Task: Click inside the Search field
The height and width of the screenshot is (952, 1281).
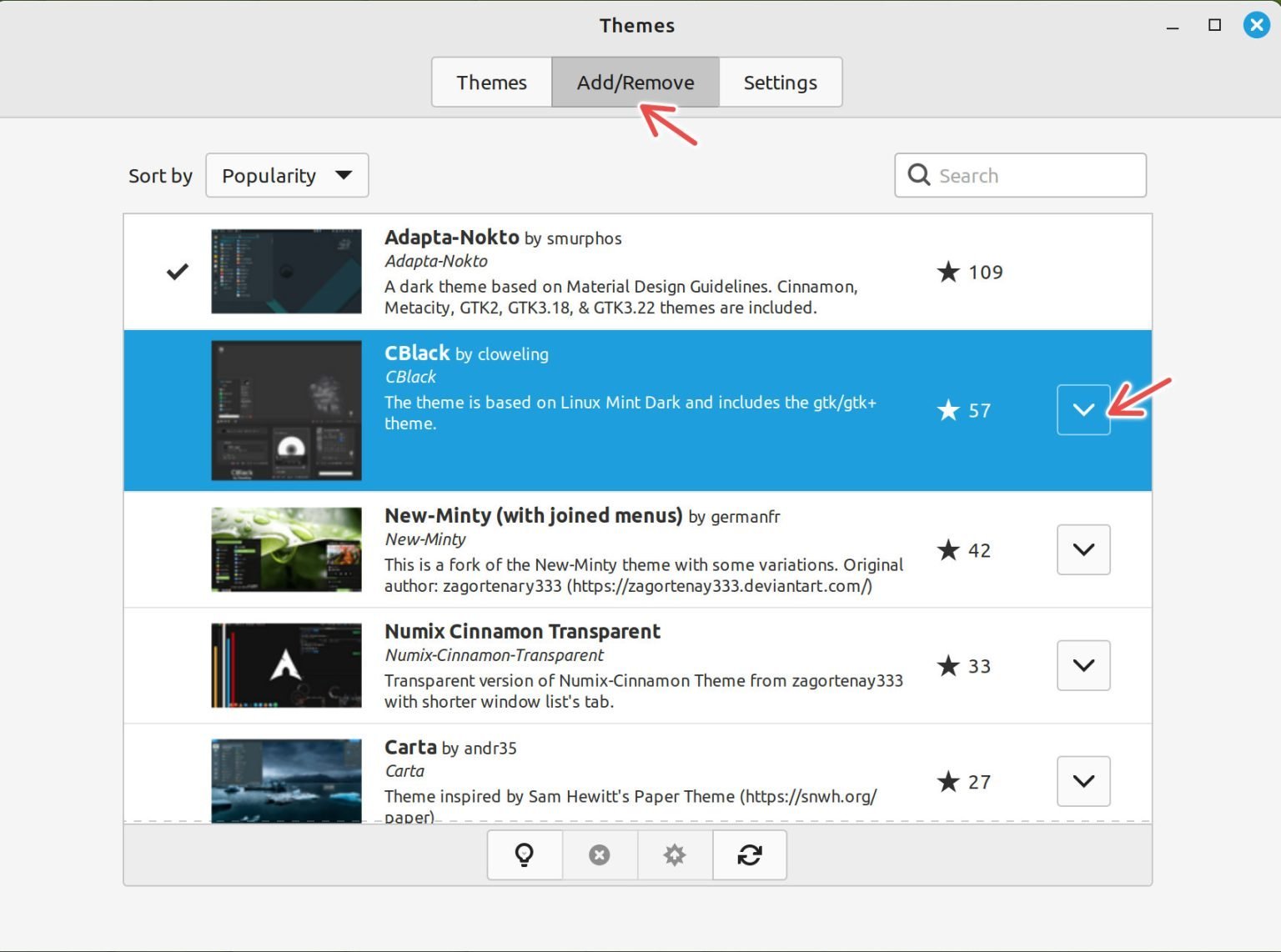Action: click(x=1026, y=175)
